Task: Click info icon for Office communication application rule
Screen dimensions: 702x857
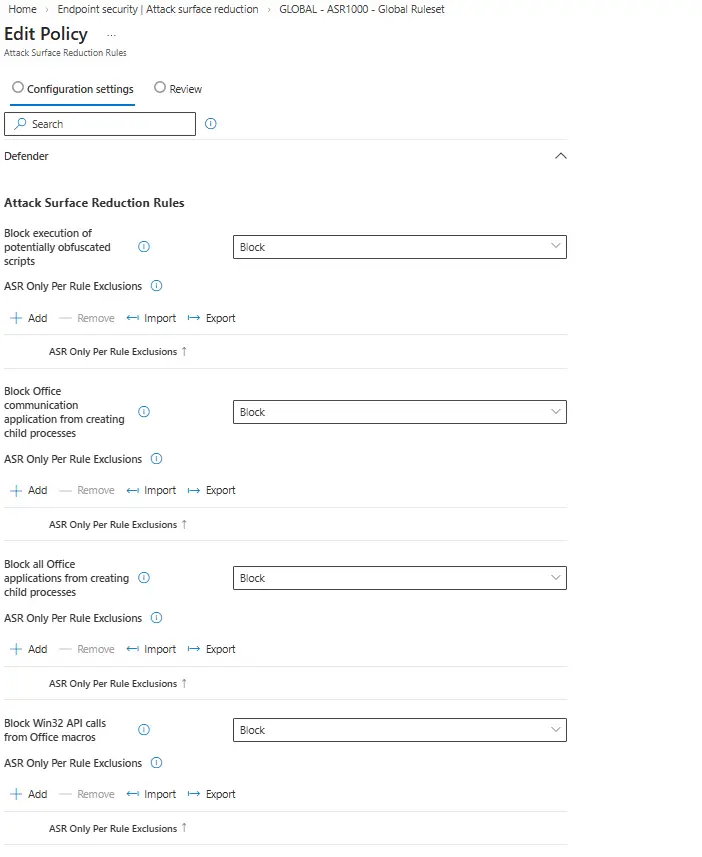Action: point(144,412)
